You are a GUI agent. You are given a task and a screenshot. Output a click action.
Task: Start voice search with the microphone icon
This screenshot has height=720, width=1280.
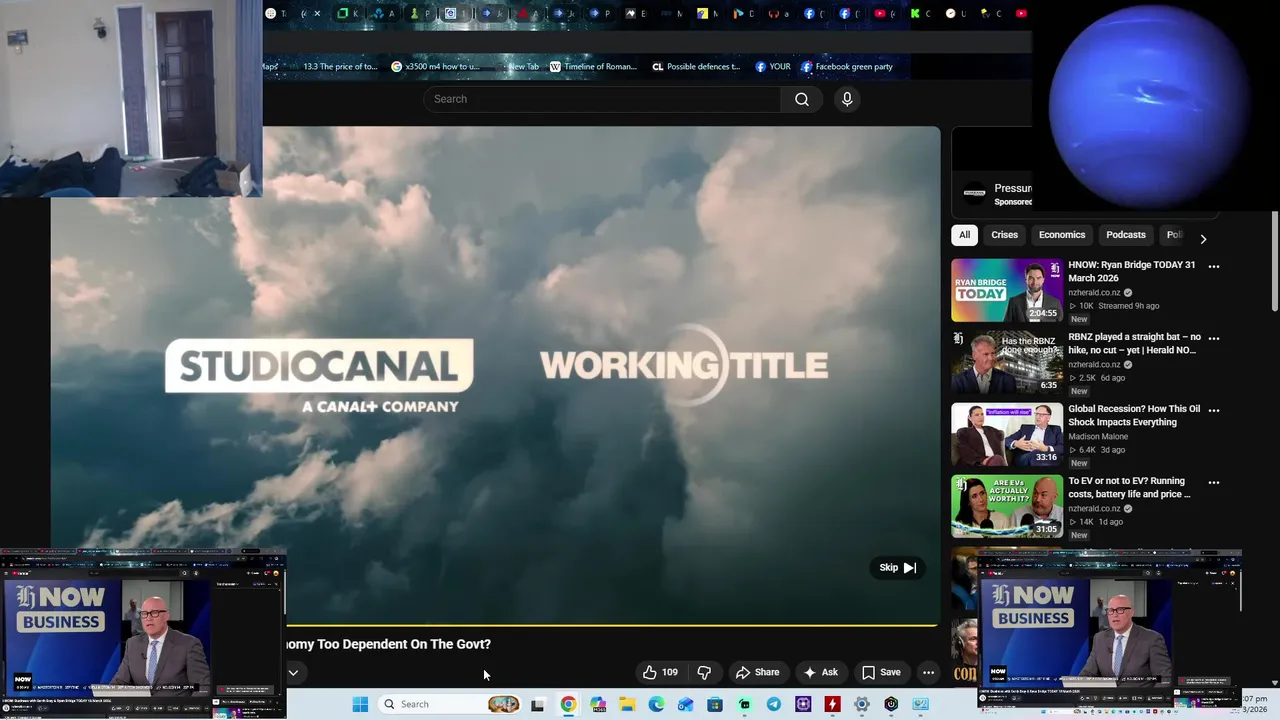847,99
